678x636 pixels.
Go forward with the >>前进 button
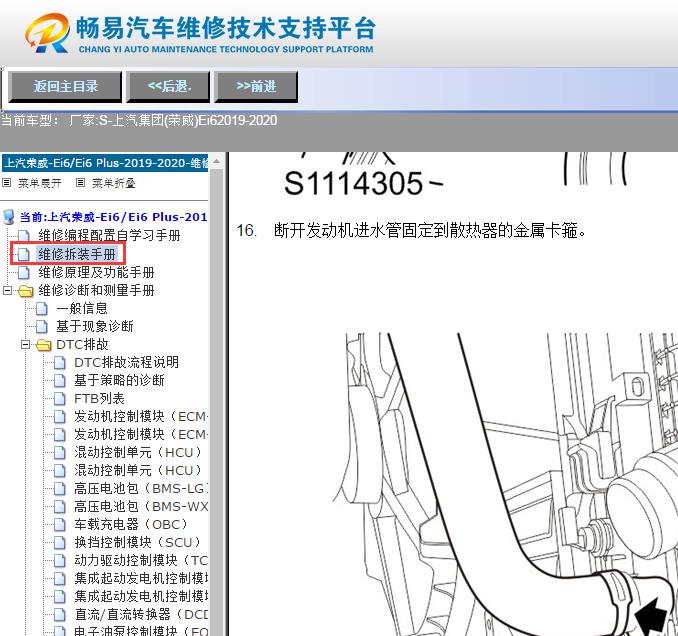coord(256,86)
